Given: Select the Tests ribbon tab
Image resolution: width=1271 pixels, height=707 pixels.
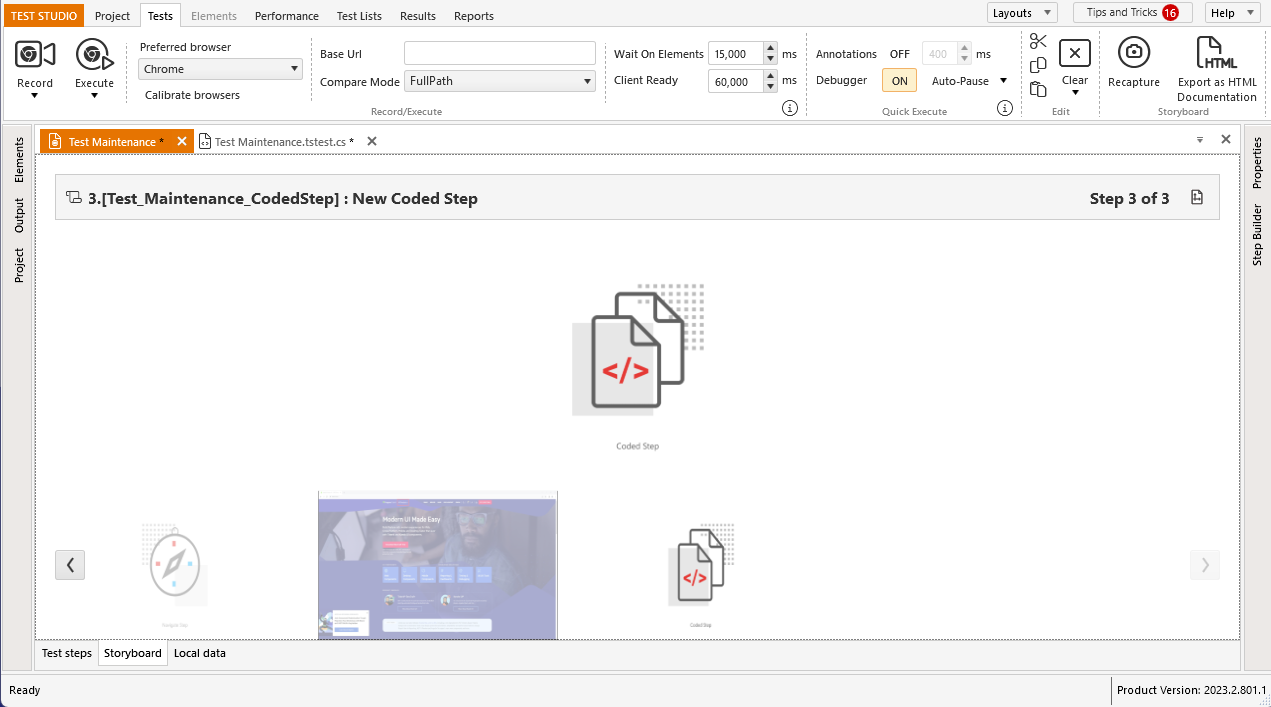Looking at the screenshot, I should point(160,16).
